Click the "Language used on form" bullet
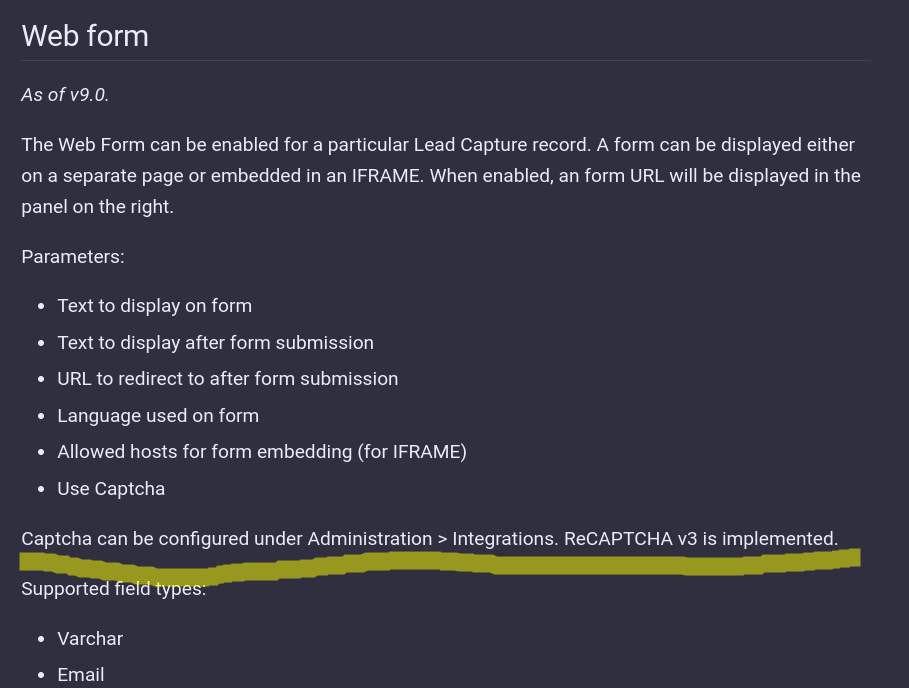Viewport: 909px width, 688px height. 158,416
